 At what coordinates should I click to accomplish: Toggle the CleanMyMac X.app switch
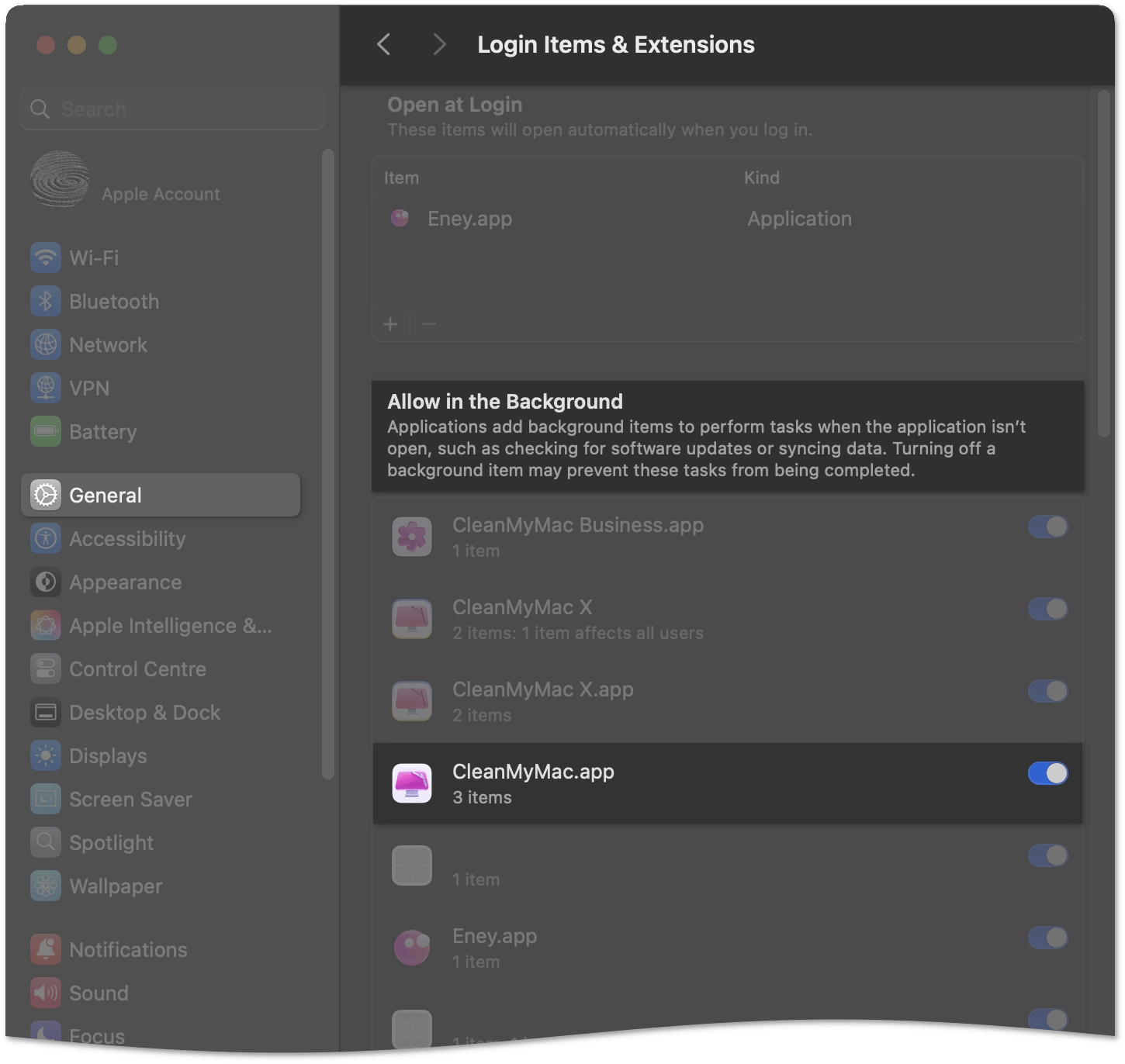pos(1048,691)
